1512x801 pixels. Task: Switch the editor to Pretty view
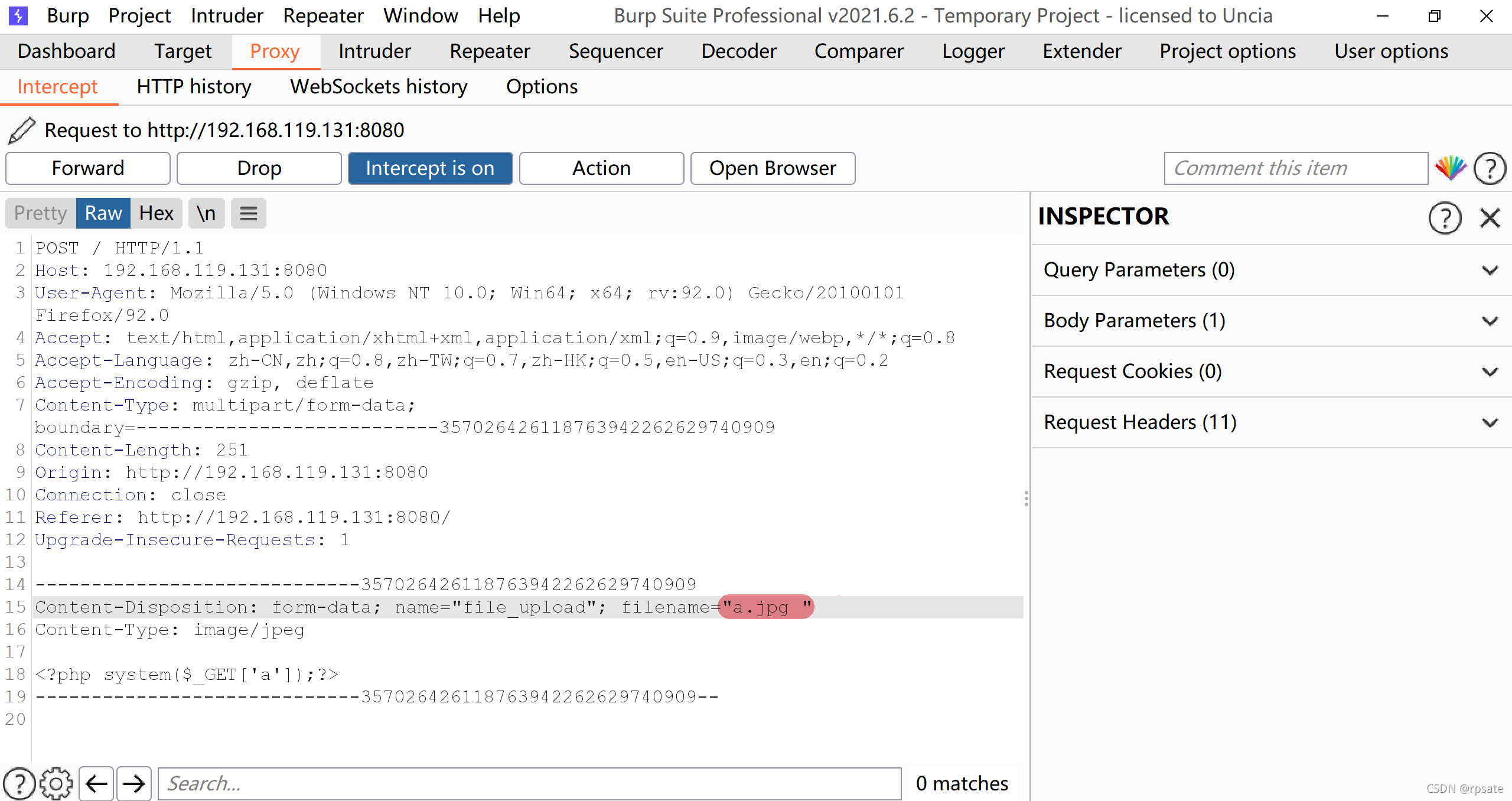click(41, 213)
